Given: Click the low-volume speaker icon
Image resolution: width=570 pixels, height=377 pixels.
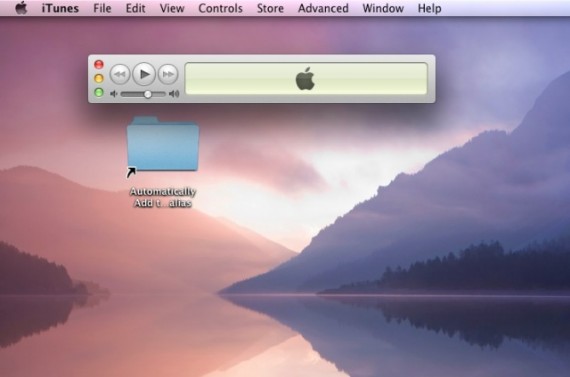Looking at the screenshot, I should coord(114,94).
